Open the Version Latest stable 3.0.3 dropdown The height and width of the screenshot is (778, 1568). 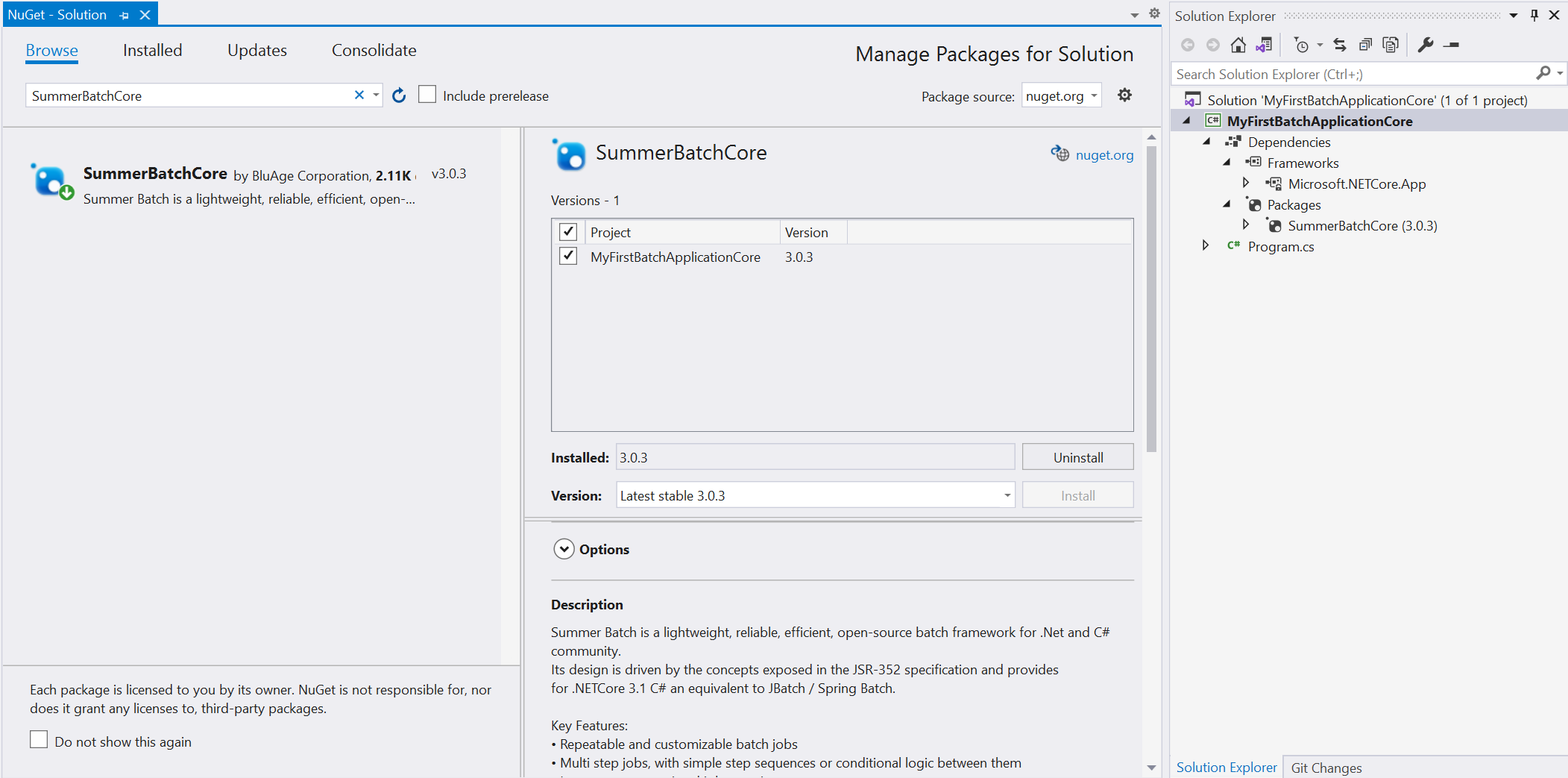(x=816, y=495)
